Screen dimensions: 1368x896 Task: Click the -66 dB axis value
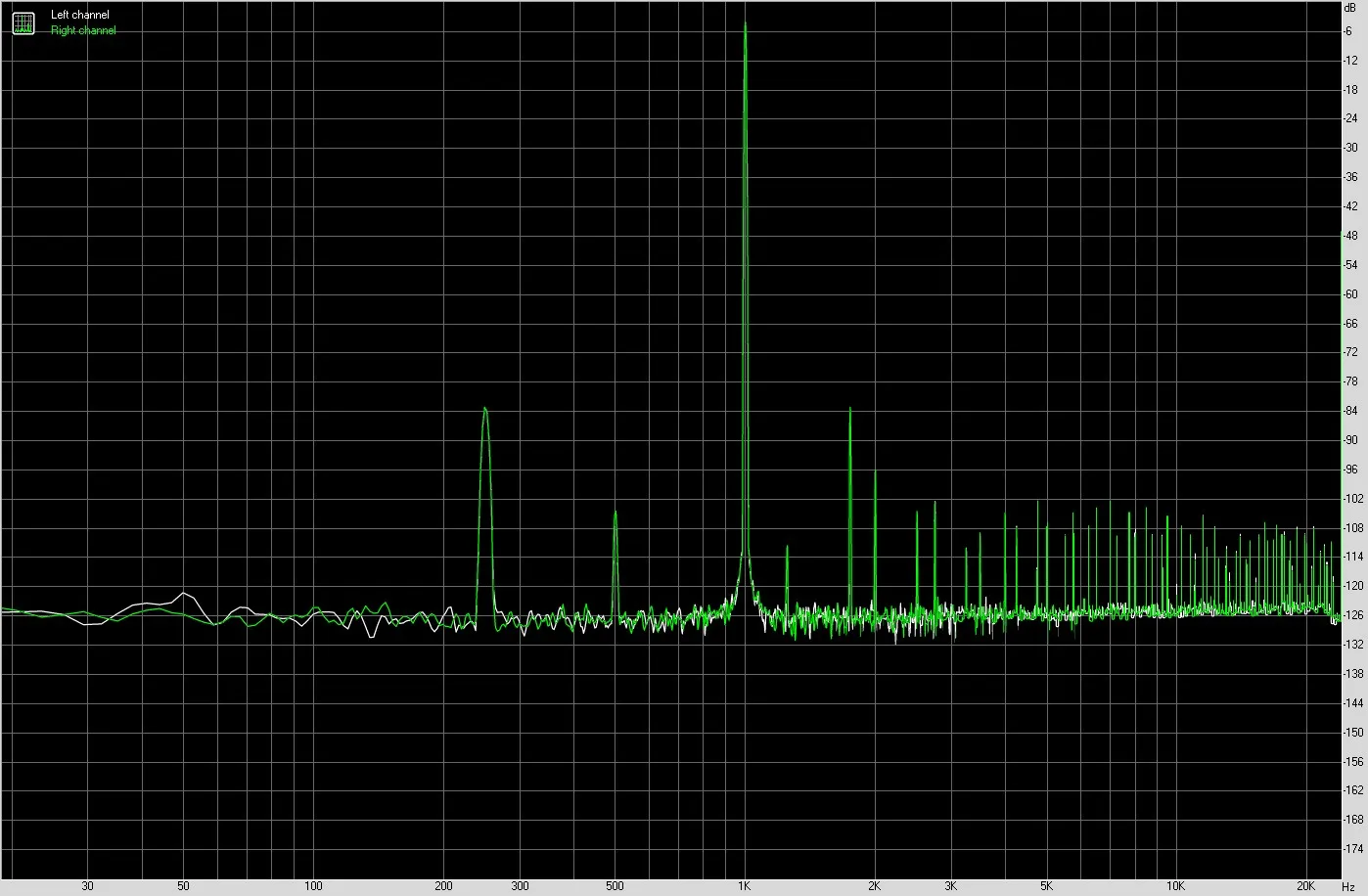click(x=1351, y=324)
